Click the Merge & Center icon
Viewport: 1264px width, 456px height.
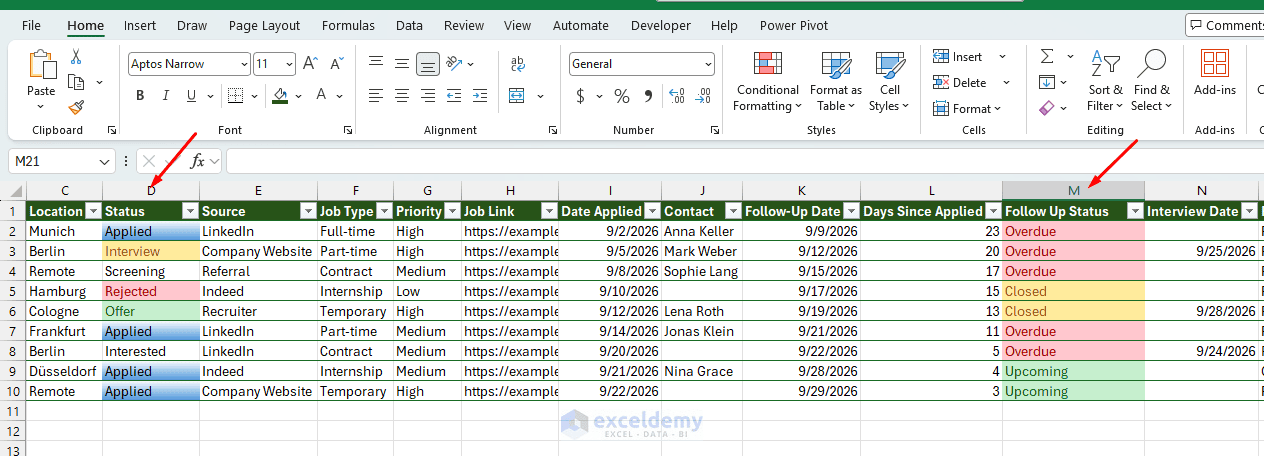tap(517, 96)
